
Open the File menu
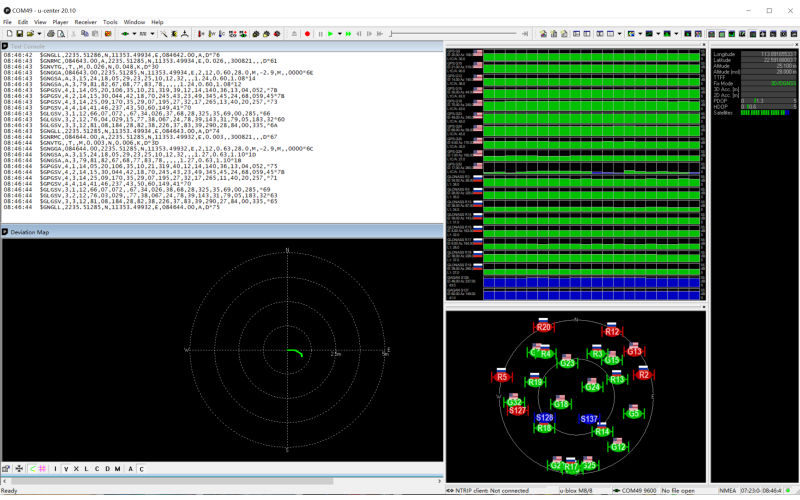click(x=7, y=22)
